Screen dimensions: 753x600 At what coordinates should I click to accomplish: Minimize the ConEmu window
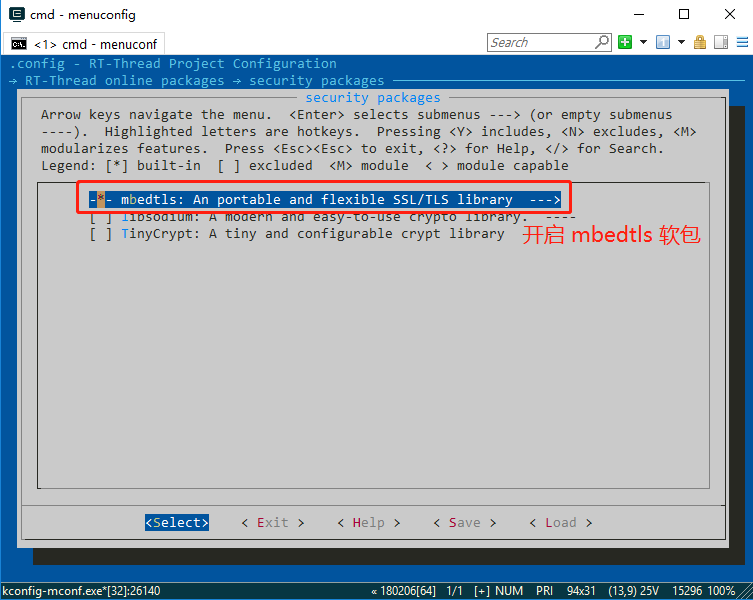click(639, 14)
